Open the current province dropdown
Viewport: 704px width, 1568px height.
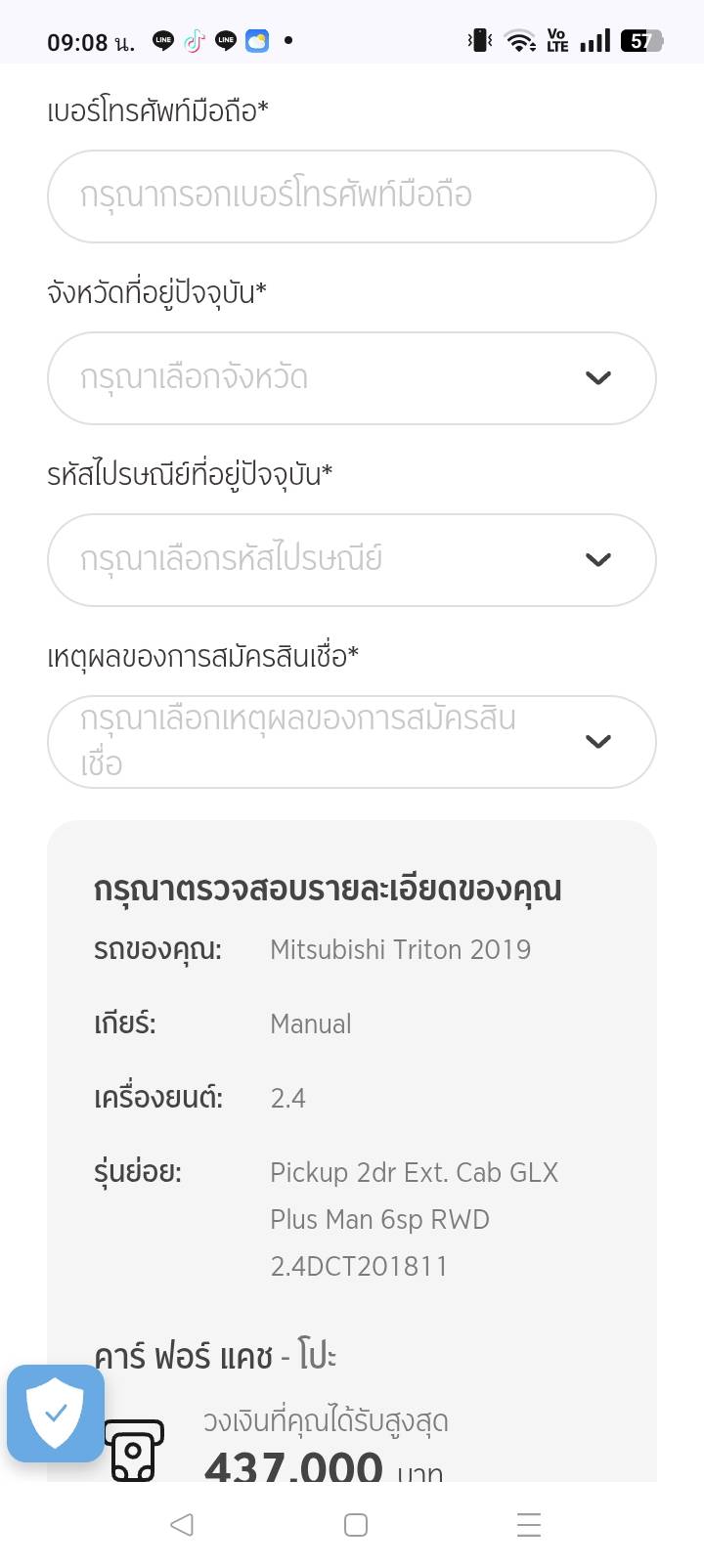click(351, 378)
